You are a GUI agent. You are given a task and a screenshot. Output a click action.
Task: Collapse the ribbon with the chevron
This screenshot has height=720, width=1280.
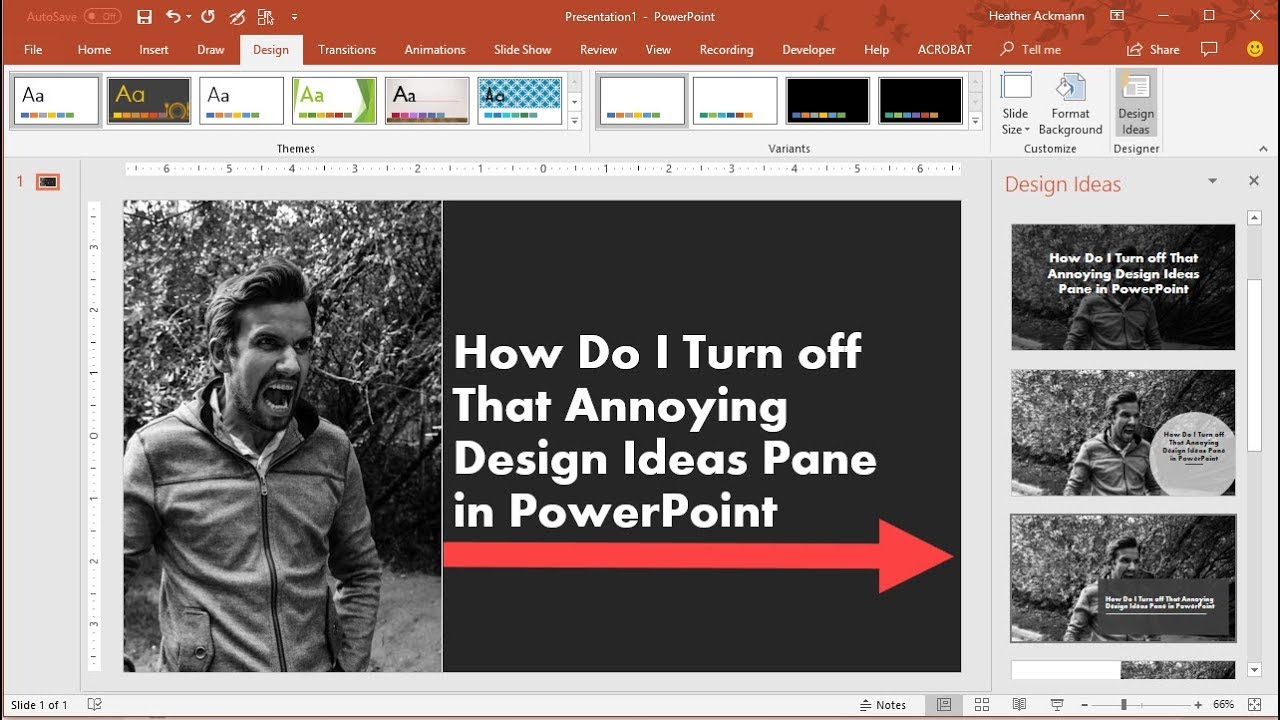pyautogui.click(x=1264, y=148)
